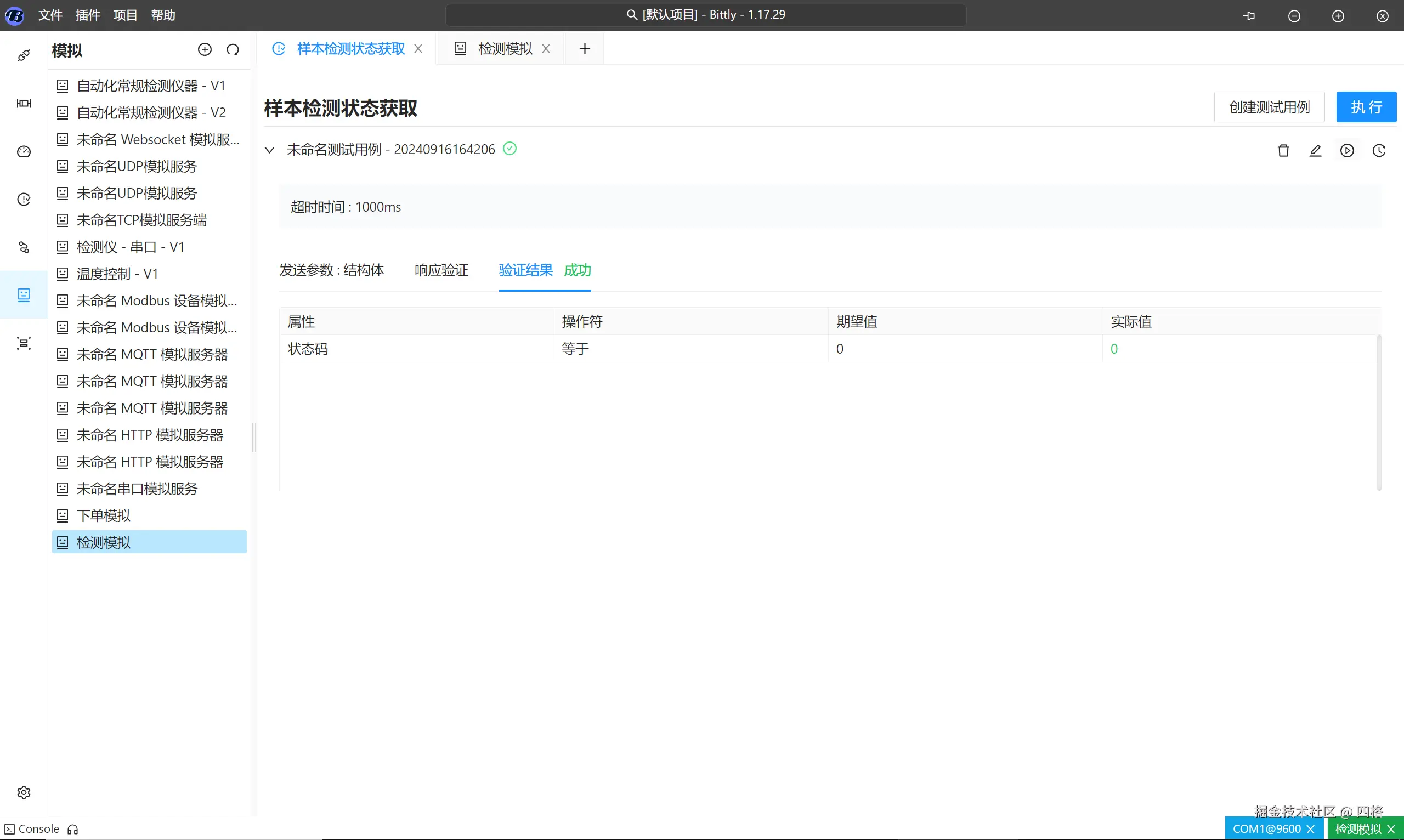This screenshot has width=1404, height=840.
Task: Select 温度控制 - V1 in simulation list
Action: (x=117, y=274)
